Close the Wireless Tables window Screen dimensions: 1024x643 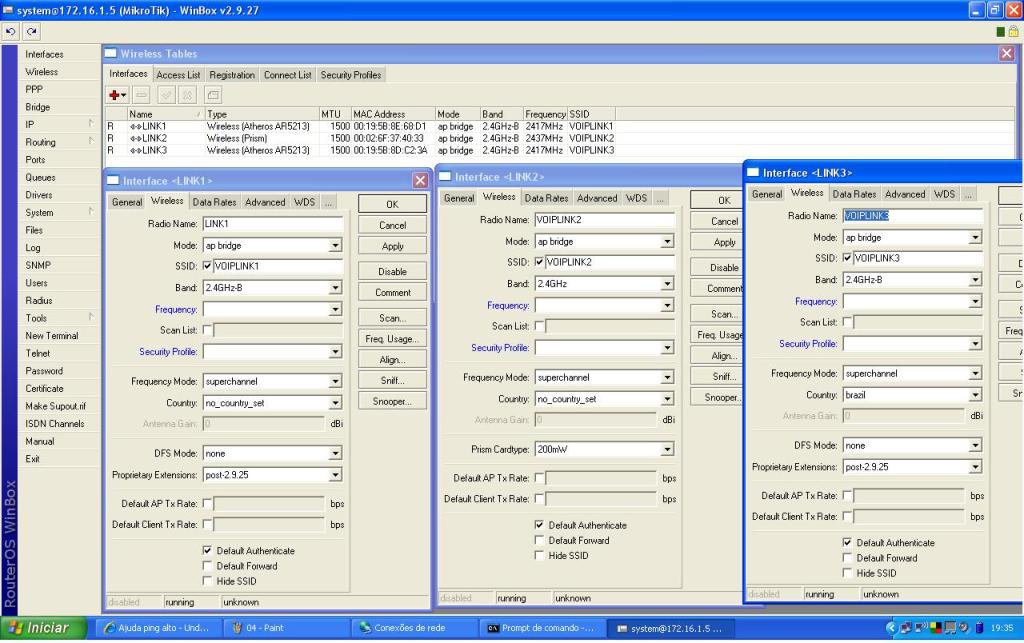coord(1006,54)
